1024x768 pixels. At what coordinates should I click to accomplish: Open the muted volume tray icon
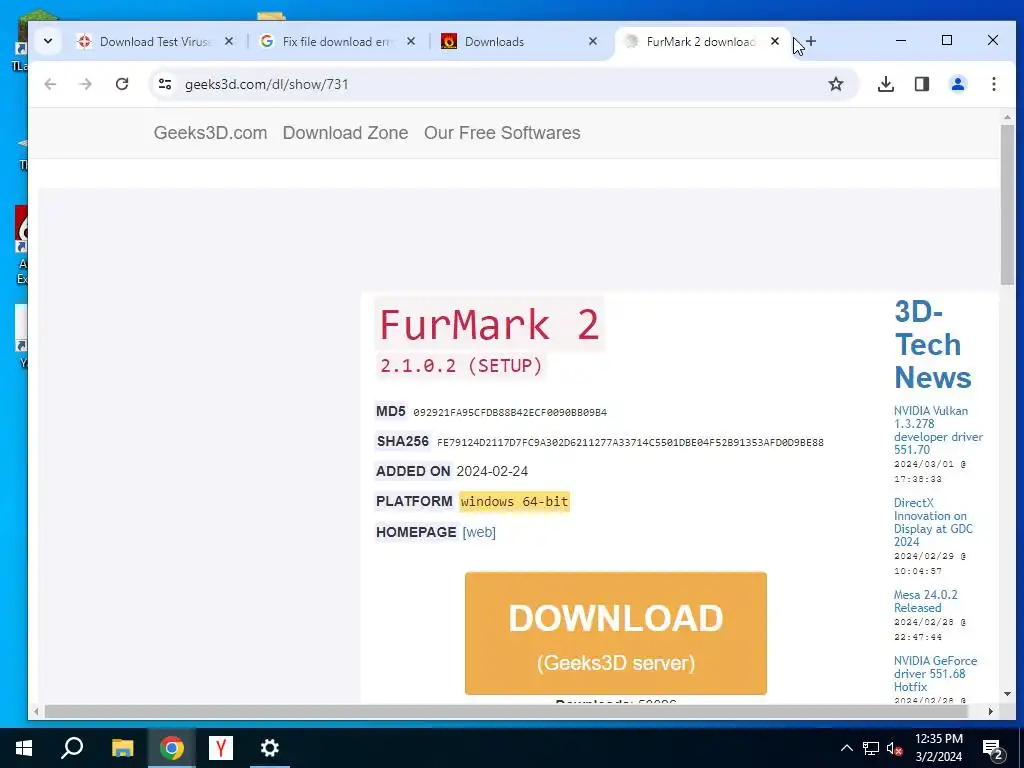tap(895, 748)
